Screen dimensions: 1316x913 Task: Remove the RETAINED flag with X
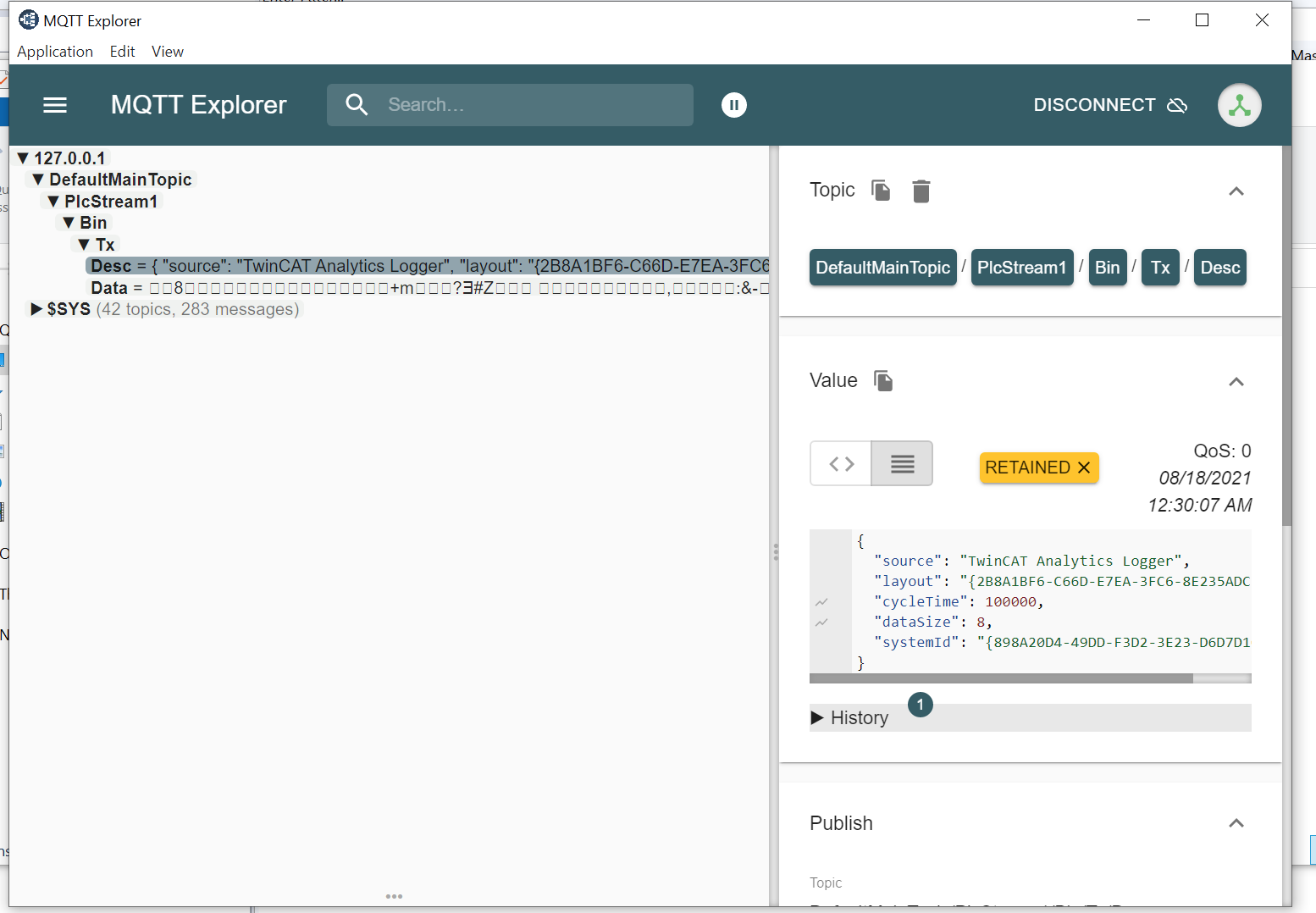click(x=1084, y=468)
